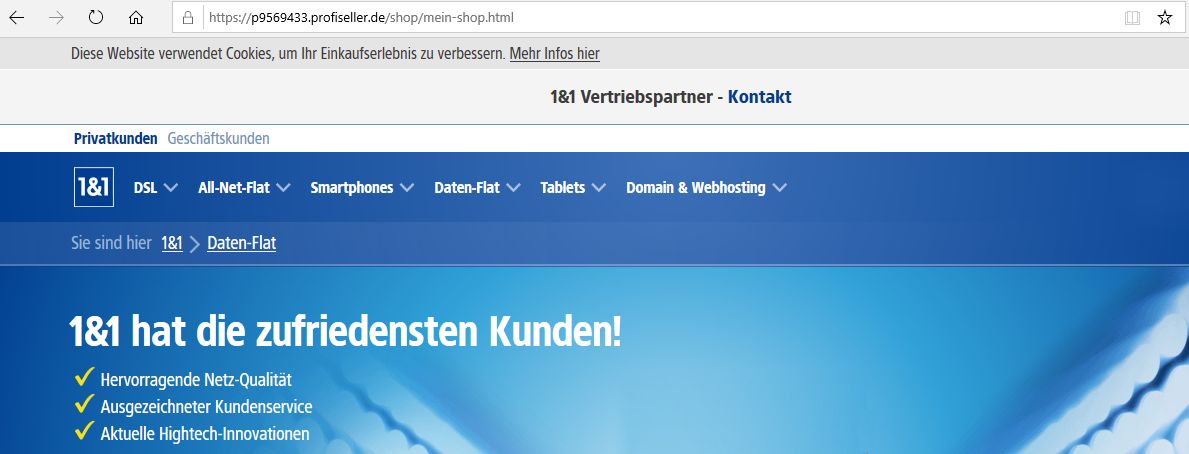This screenshot has height=454, width=1189.
Task: Click Mehr Infos hier cookie link
Action: (554, 53)
